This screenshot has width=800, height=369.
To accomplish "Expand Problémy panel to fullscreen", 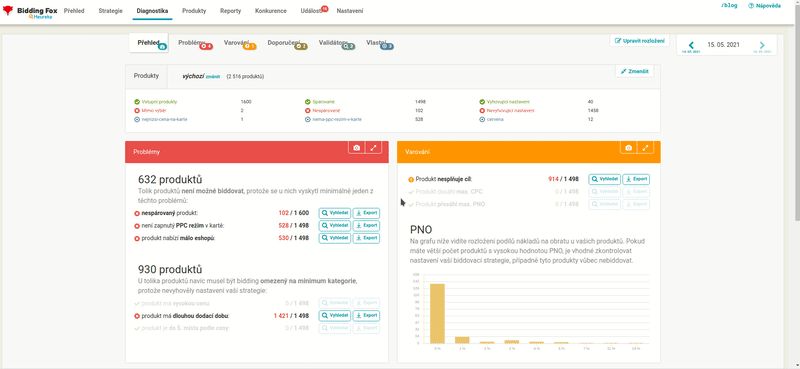I will tap(373, 147).
